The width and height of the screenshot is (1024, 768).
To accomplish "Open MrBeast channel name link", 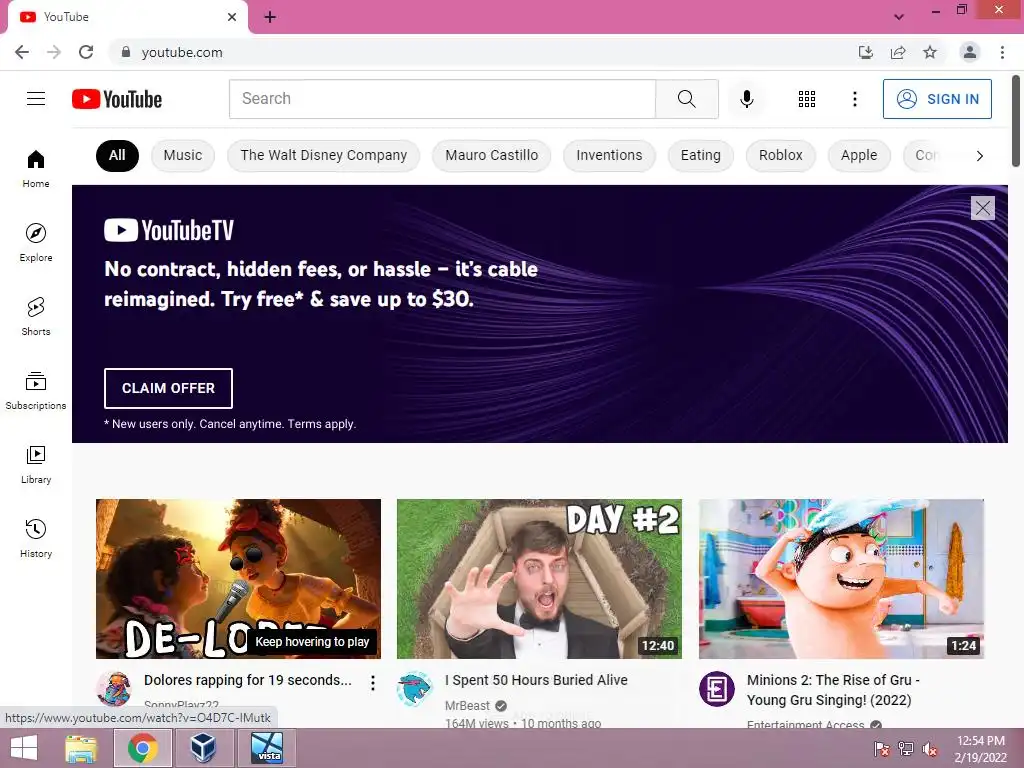I will 467,705.
